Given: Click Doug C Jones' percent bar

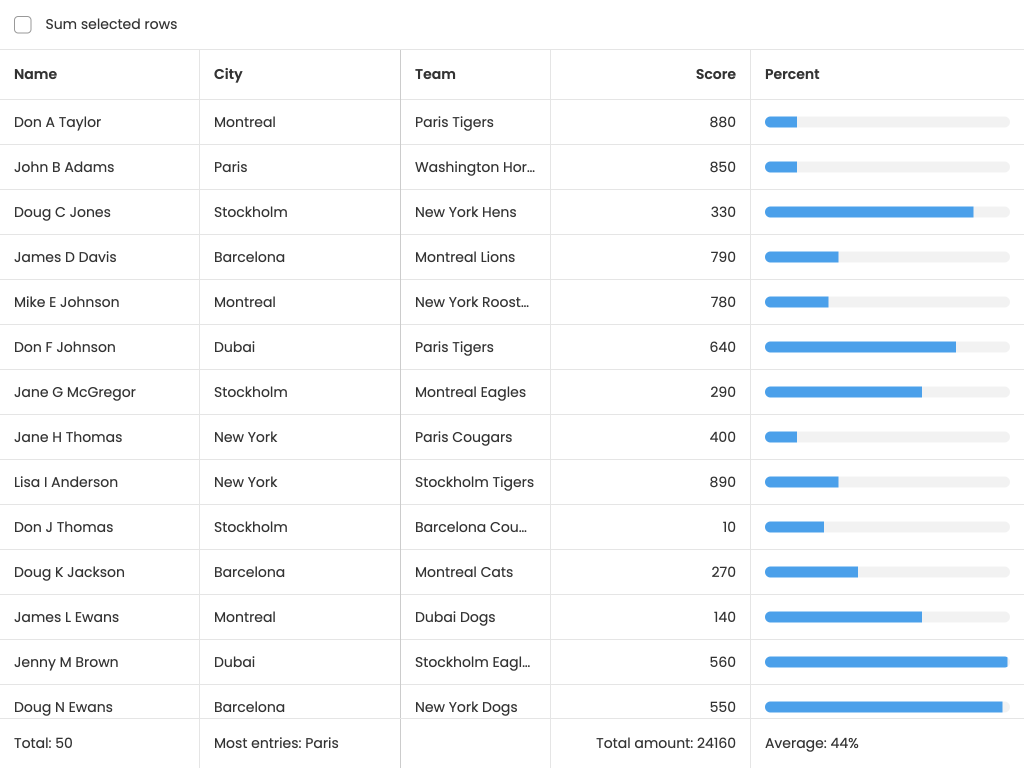Looking at the screenshot, I should click(887, 212).
